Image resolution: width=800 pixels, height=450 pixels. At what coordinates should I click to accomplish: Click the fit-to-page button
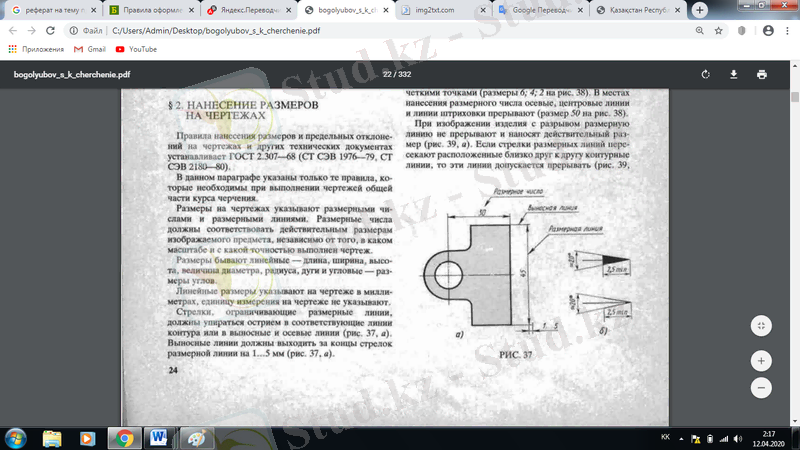click(x=761, y=326)
